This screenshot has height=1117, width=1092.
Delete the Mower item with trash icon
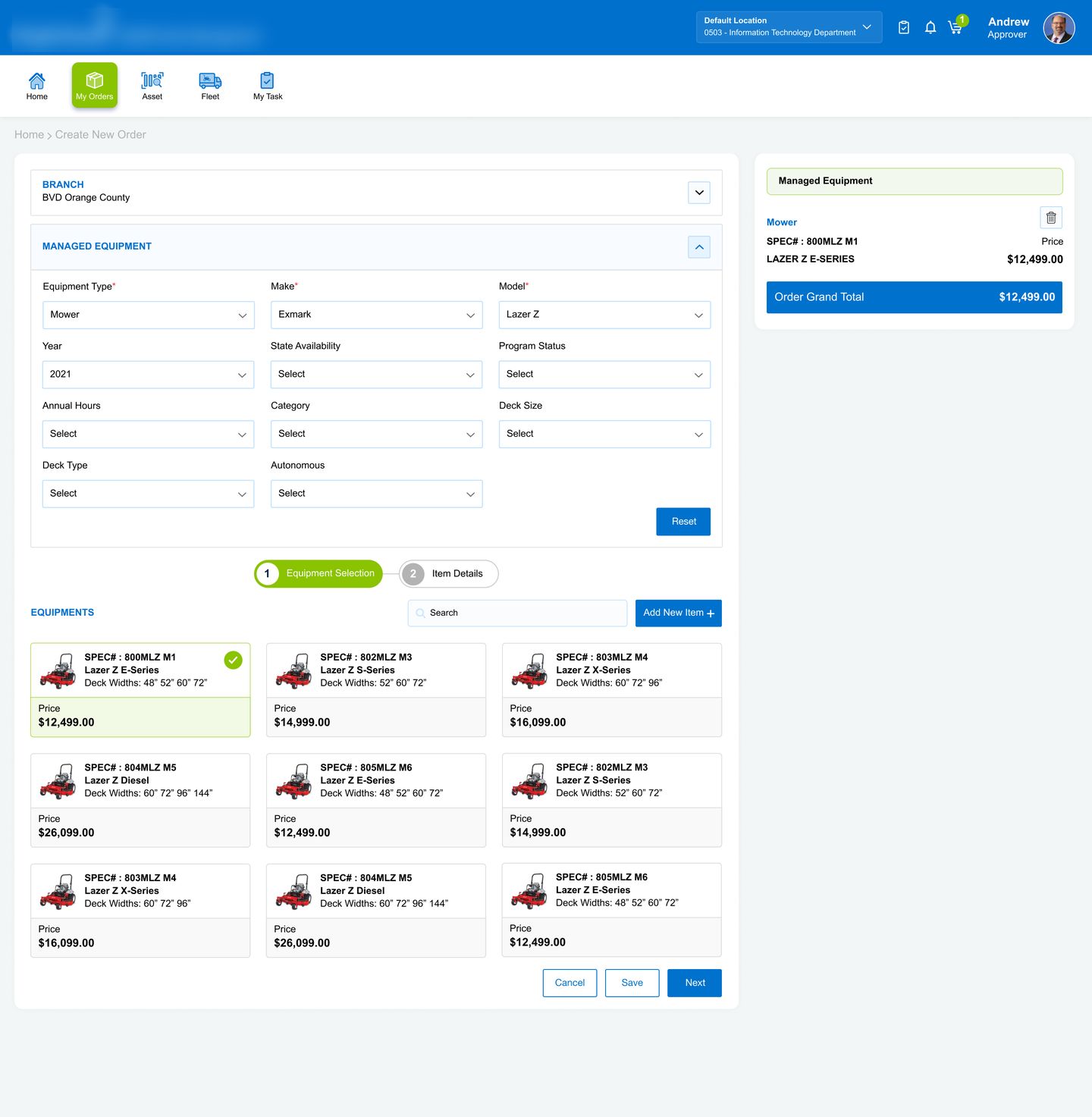tap(1051, 218)
